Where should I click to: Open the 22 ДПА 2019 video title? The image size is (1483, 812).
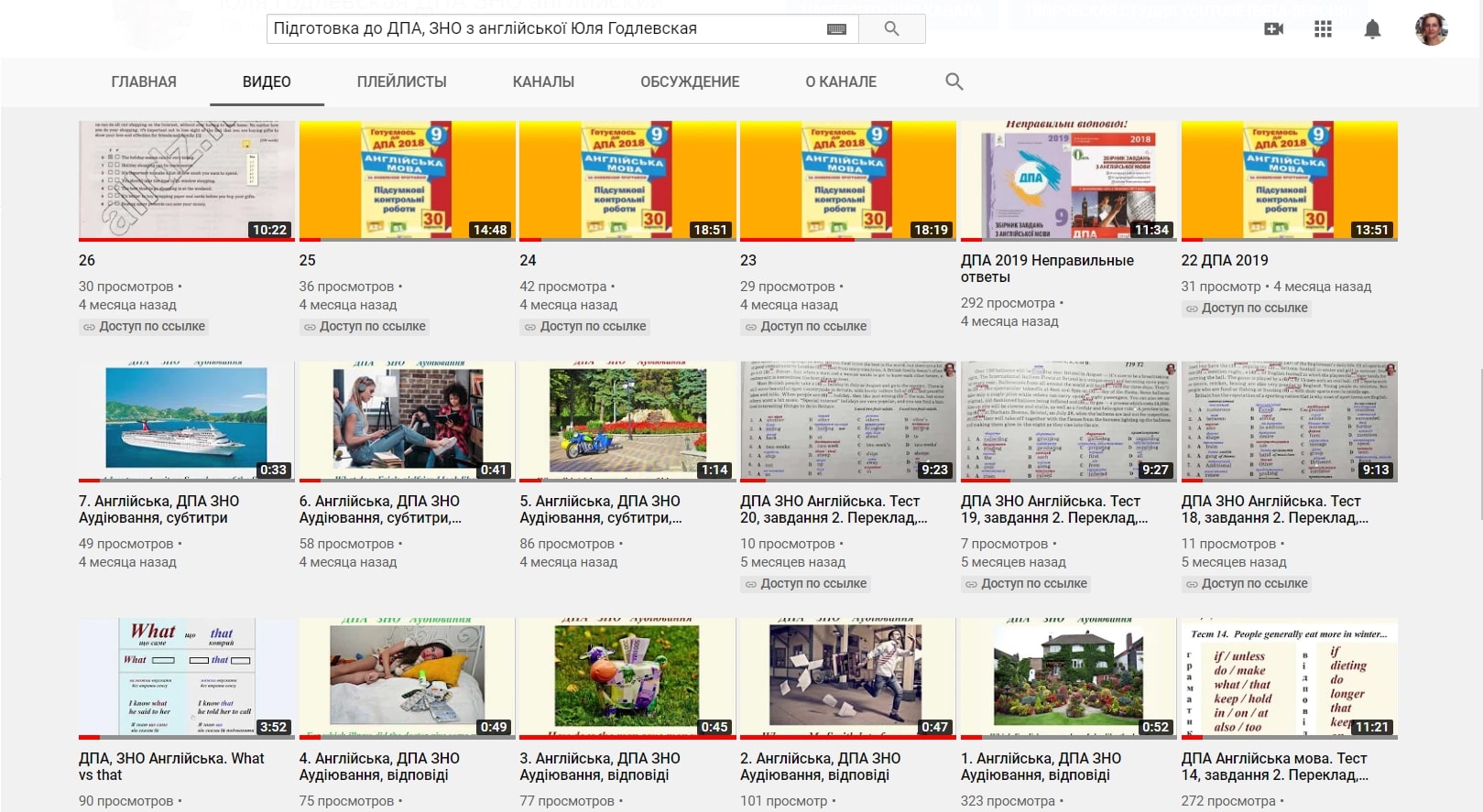point(1225,260)
